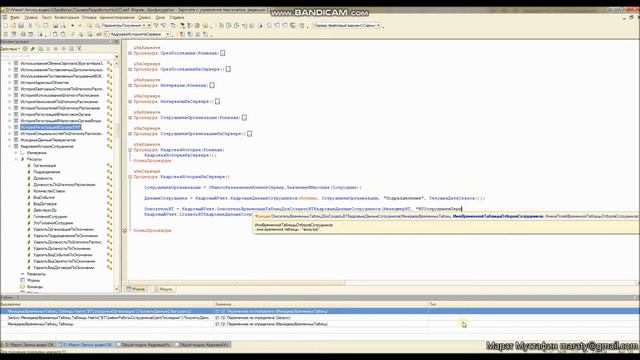640x360 pixels.
Task: Click the magnifier search icon beside ПараметрыПолучения field
Action: tap(98, 25)
